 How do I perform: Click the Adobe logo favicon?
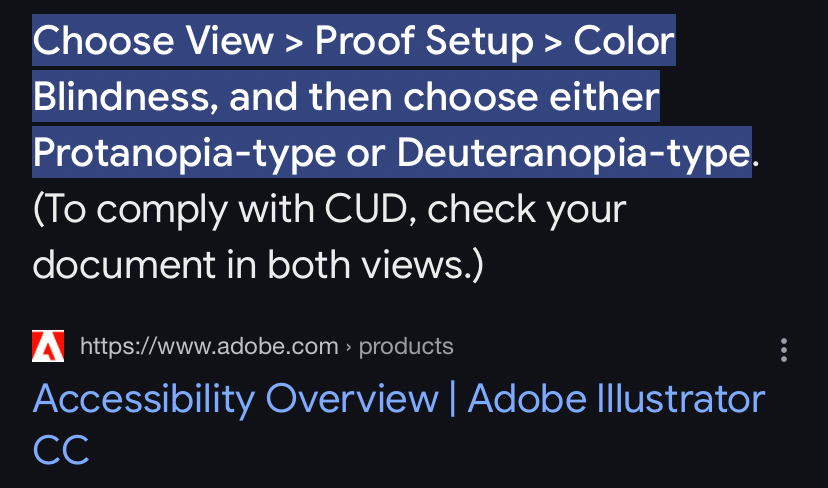[x=48, y=347]
